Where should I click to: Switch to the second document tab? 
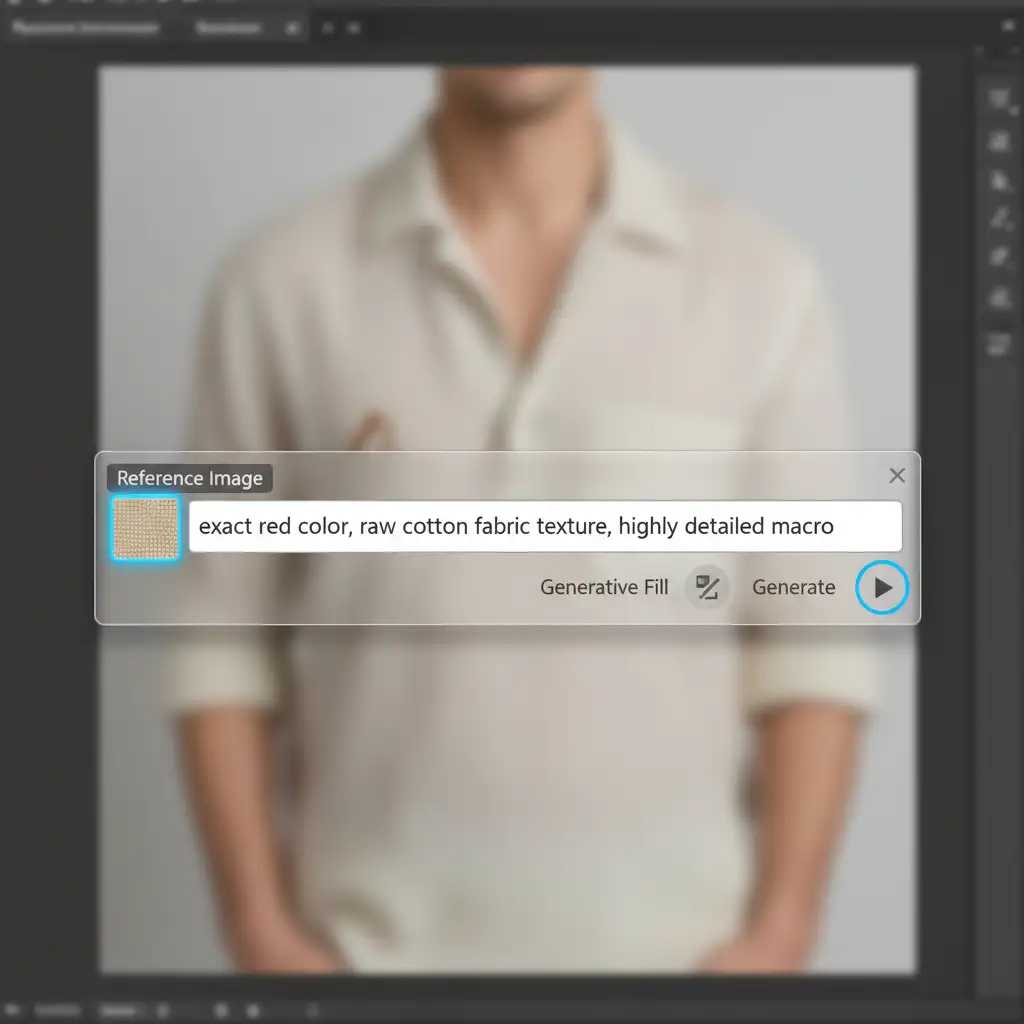230,28
